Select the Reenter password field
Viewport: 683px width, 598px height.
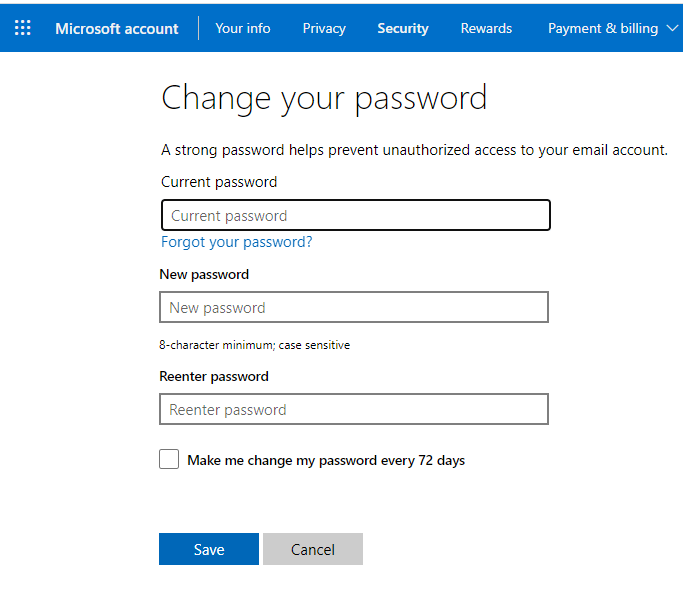click(x=354, y=409)
